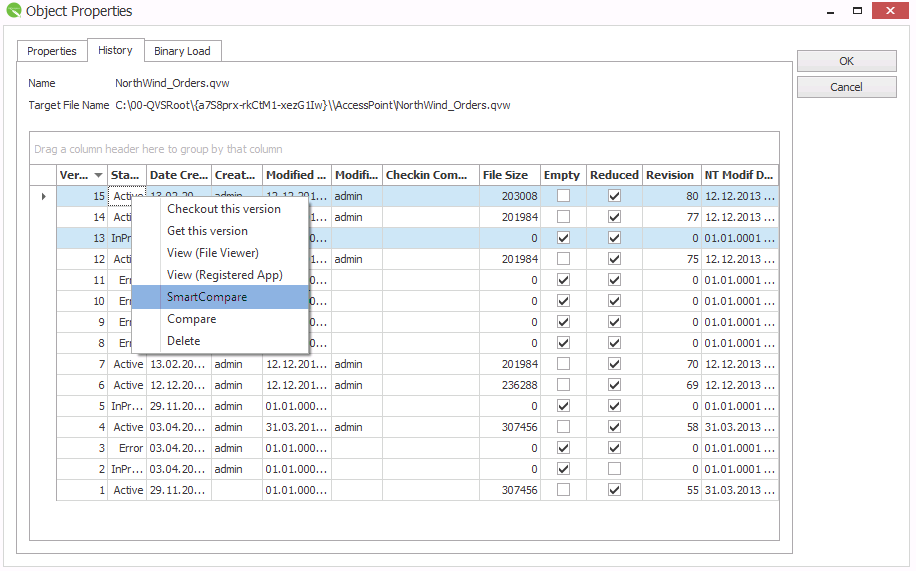Toggle Empty checkbox for version 13
The width and height of the screenshot is (916, 571).
coord(564,238)
